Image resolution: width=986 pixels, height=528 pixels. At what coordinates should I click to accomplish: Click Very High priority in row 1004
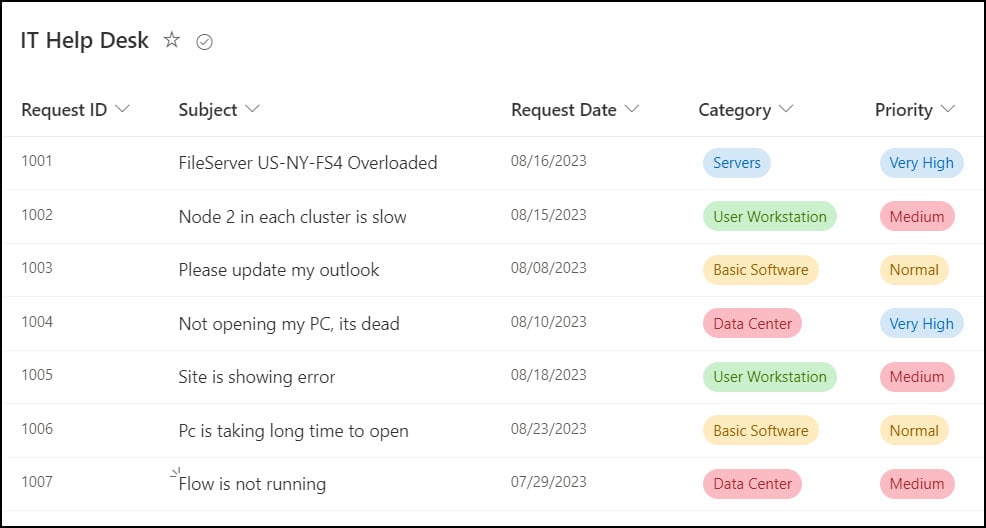tap(921, 324)
